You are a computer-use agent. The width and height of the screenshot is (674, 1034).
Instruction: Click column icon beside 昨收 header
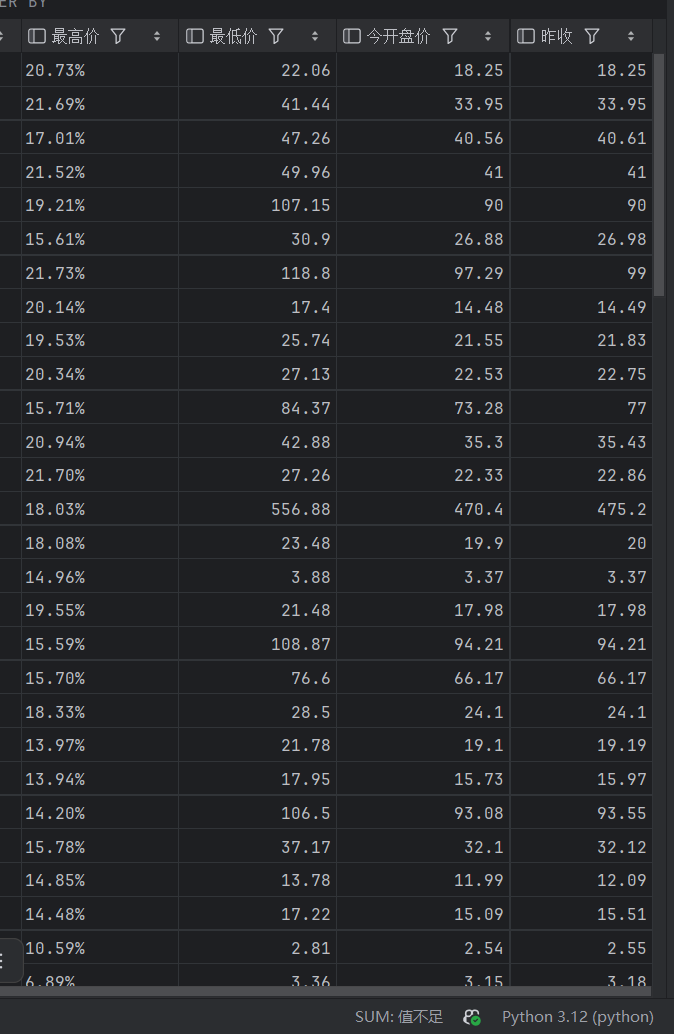pos(526,36)
